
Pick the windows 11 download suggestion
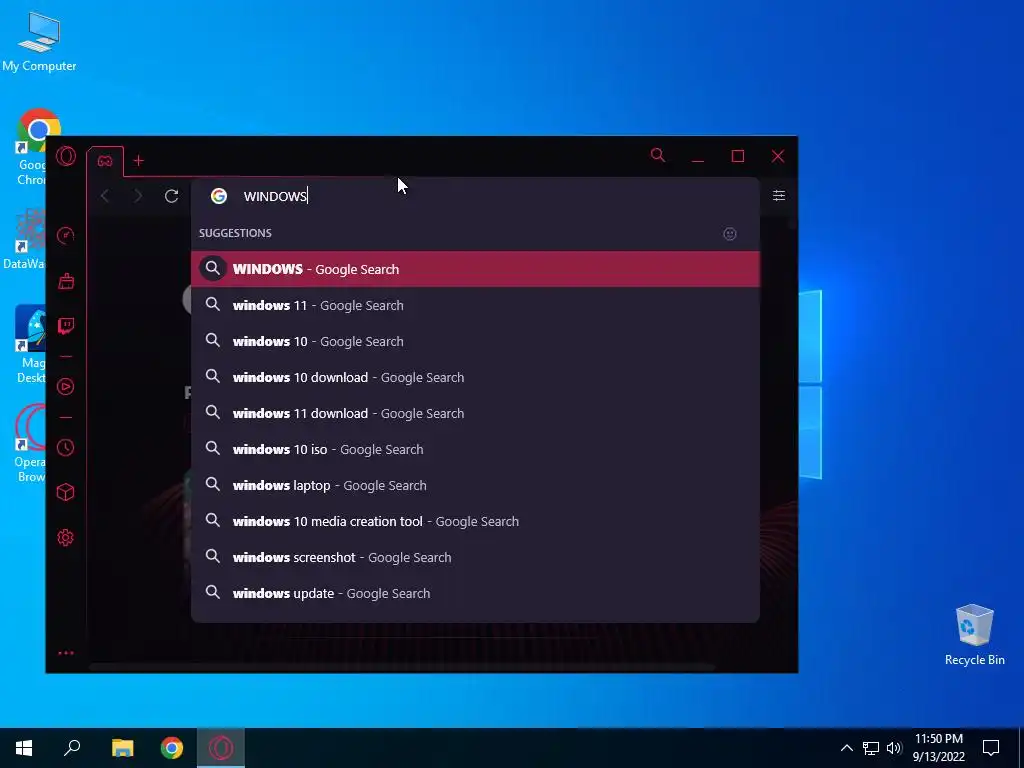475,413
